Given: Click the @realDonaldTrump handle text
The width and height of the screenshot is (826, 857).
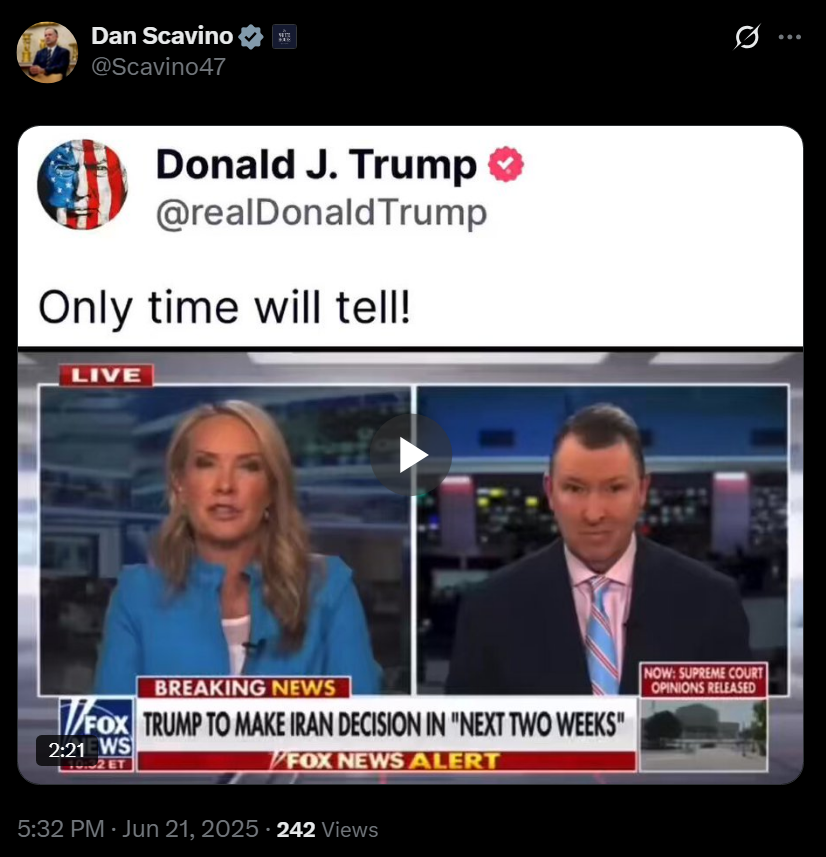Looking at the screenshot, I should [x=321, y=213].
